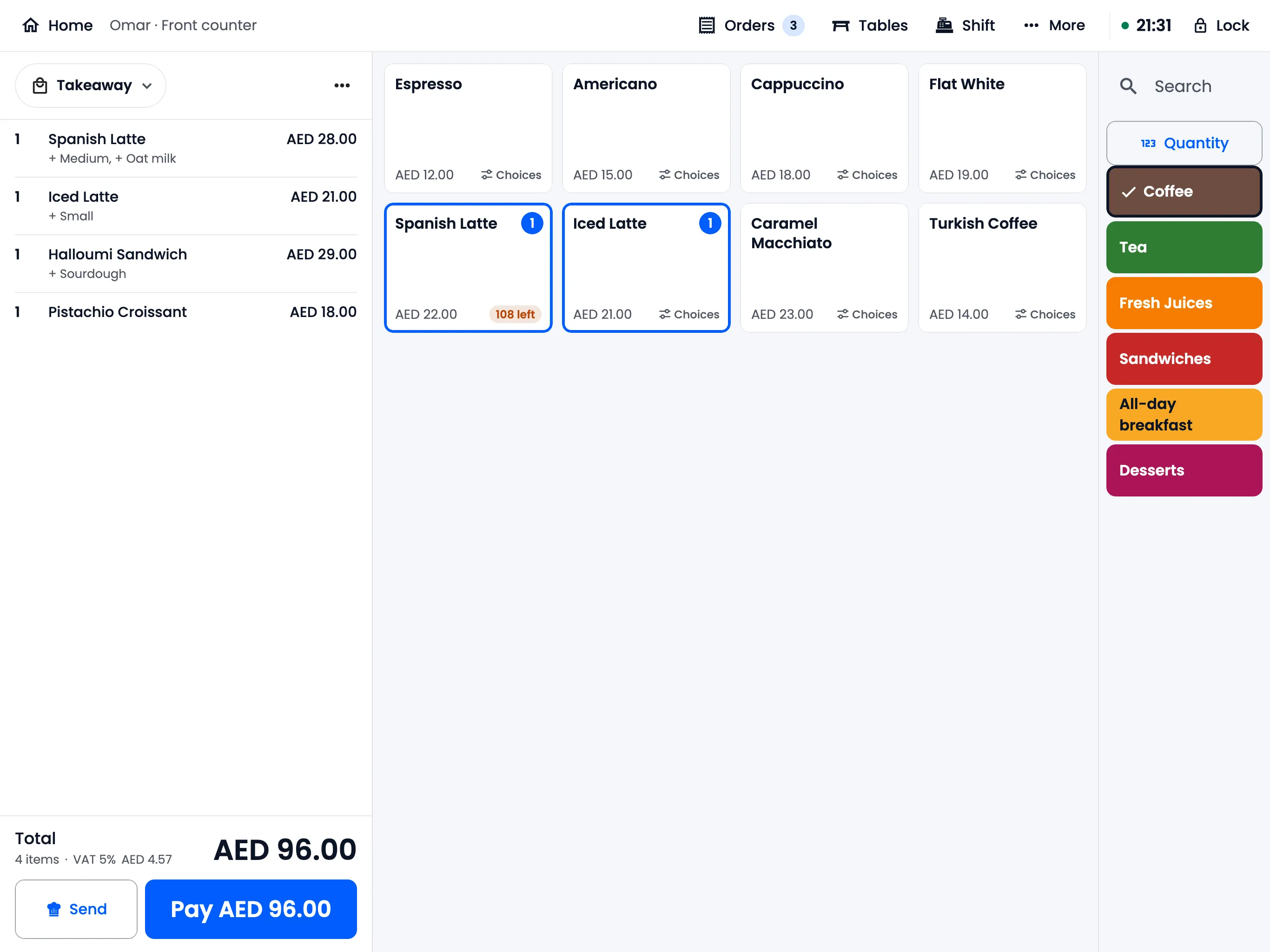The image size is (1270, 952).
Task: Click the Spanish Latte quantity badge
Action: pos(532,224)
